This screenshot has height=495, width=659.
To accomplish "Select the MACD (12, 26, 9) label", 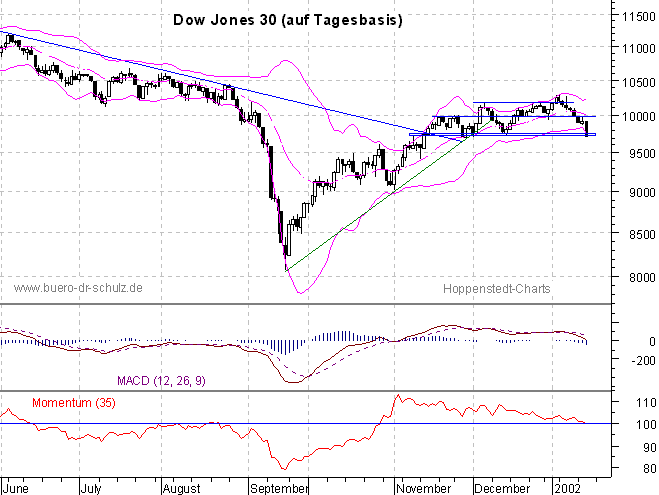I will click(x=161, y=381).
